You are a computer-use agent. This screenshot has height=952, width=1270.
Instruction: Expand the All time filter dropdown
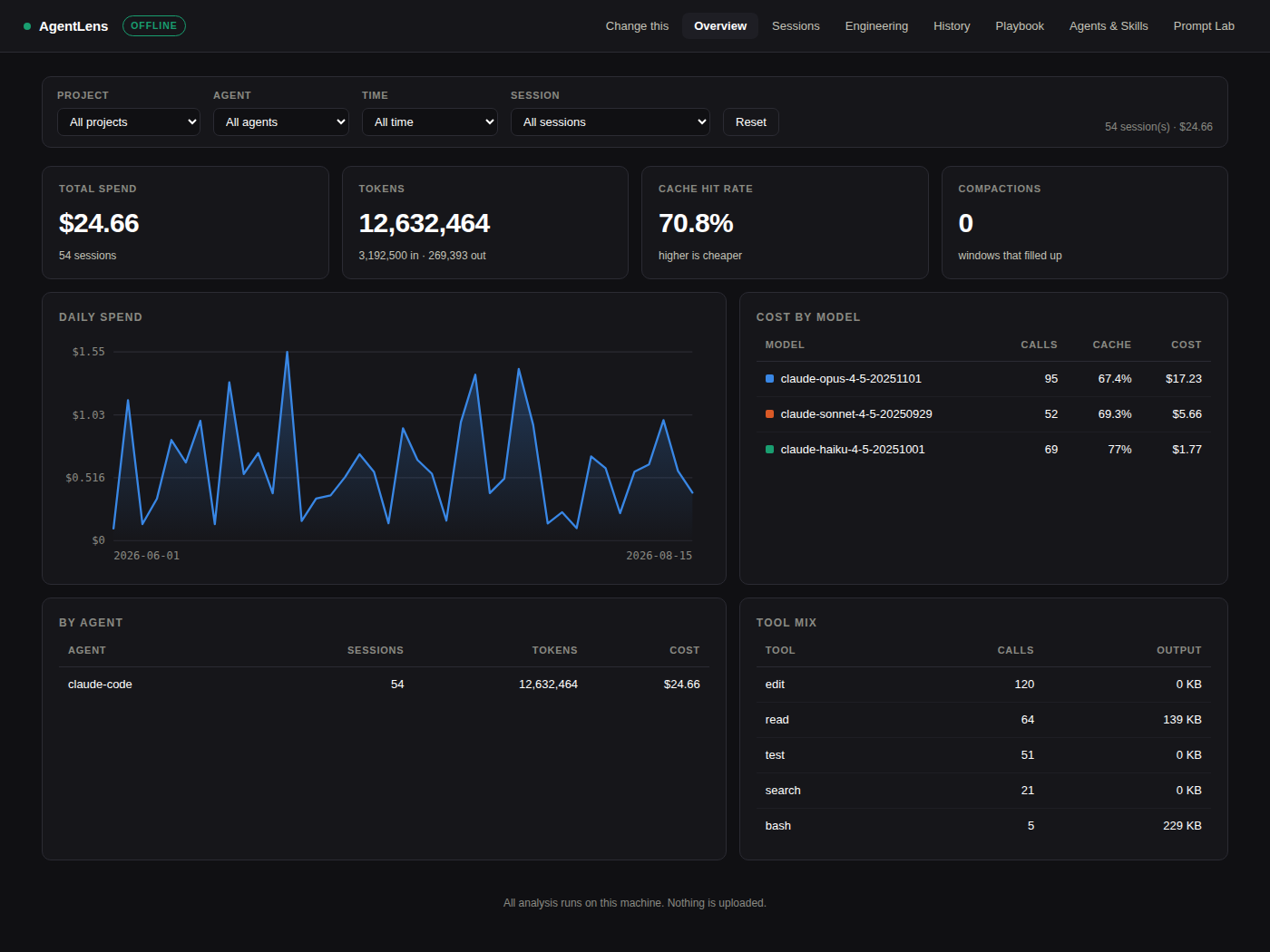[430, 122]
